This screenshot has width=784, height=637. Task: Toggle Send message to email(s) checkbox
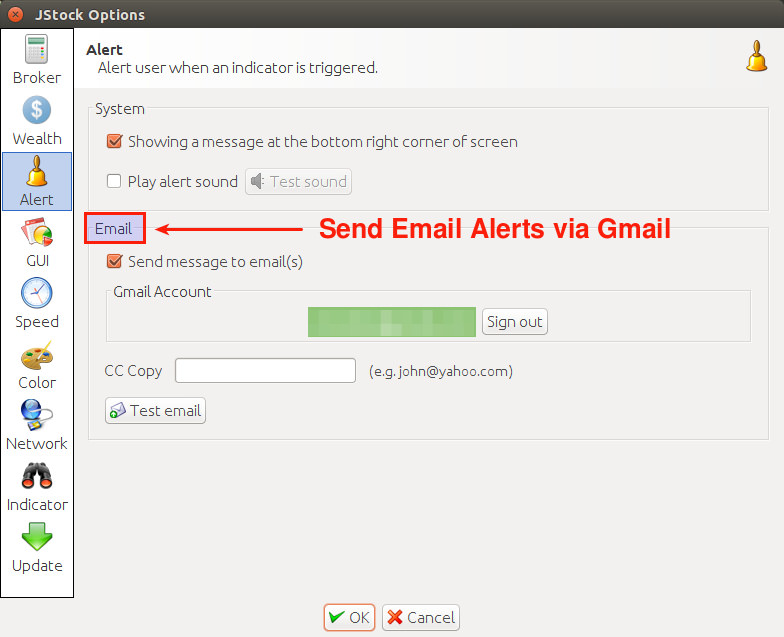click(x=114, y=262)
